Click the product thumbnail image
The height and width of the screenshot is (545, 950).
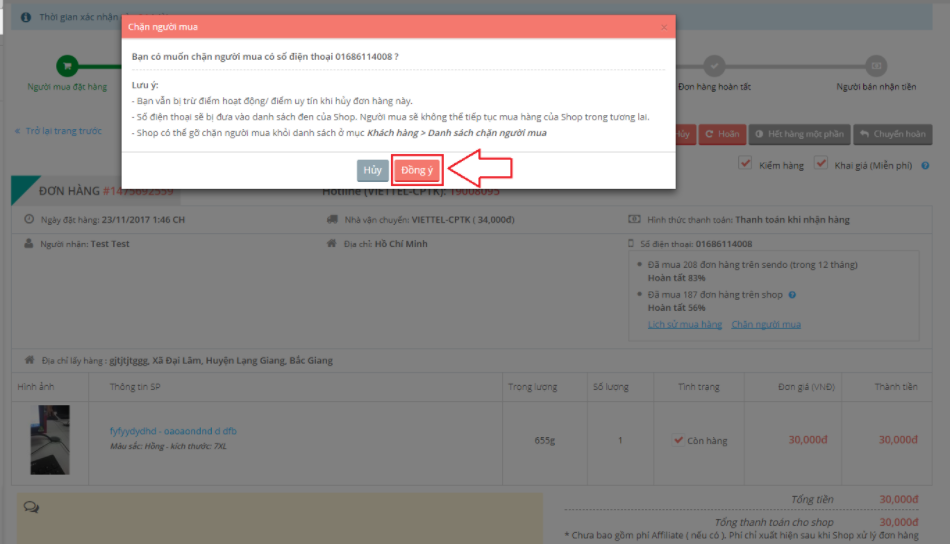click(x=50, y=440)
